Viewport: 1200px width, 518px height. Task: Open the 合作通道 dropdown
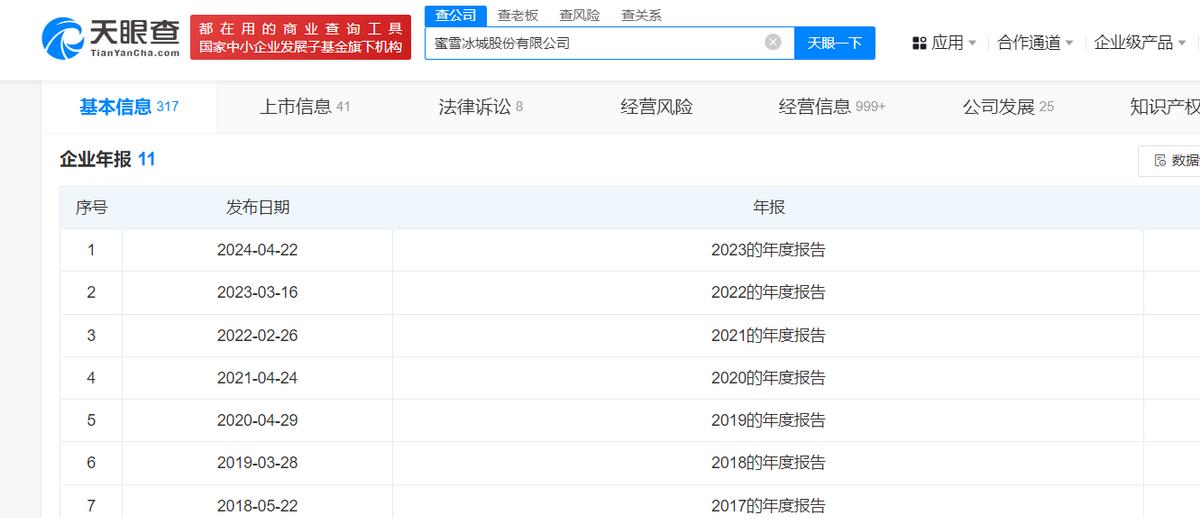[x=1034, y=43]
